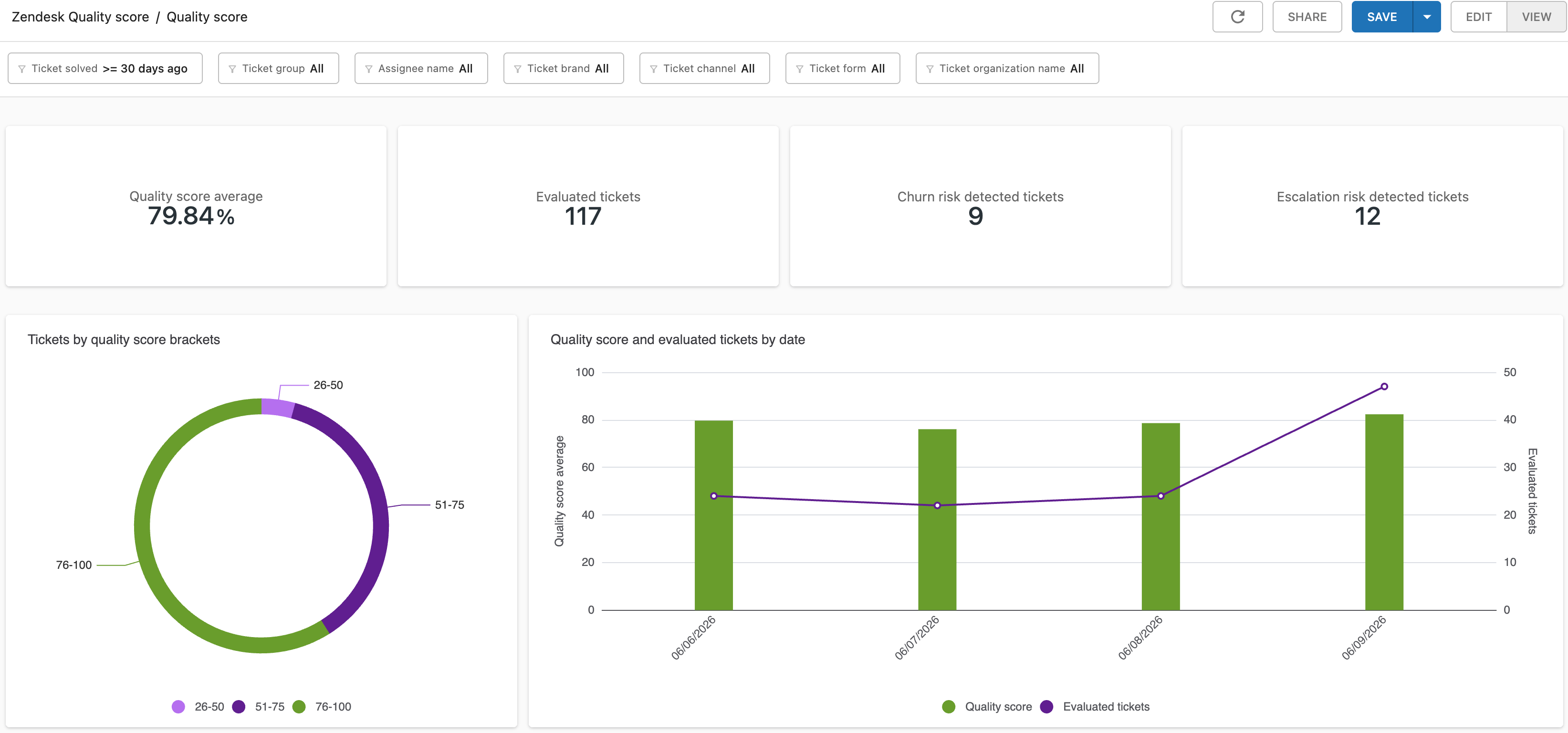This screenshot has width=1568, height=733.
Task: Click the Quality score green legend swatch
Action: tap(948, 706)
